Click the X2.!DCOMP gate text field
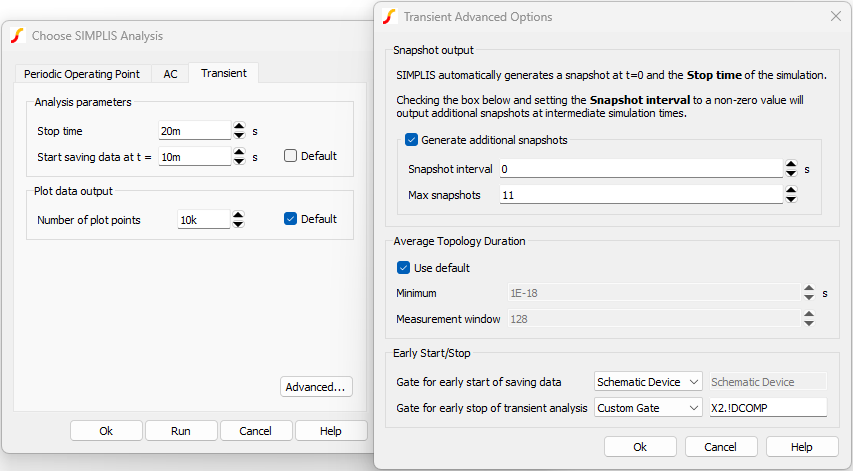 (767, 407)
